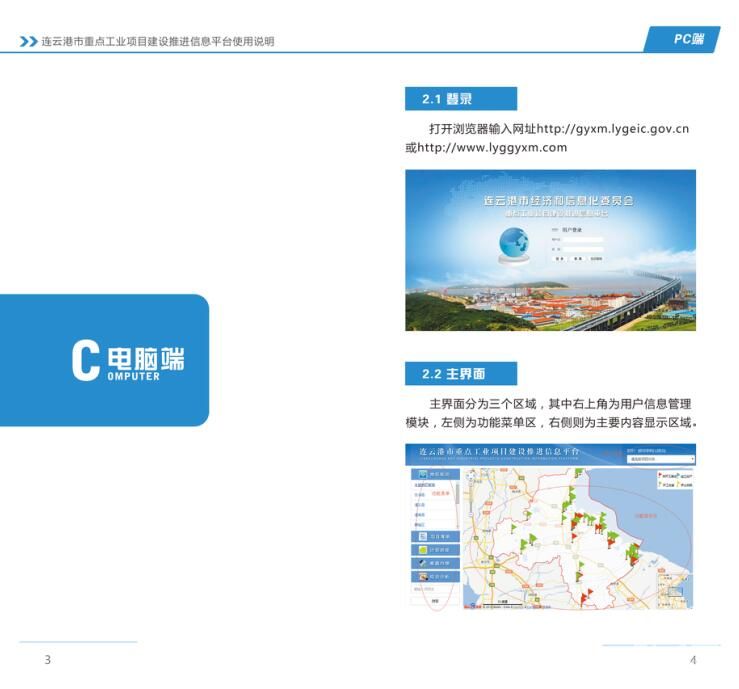
Task: Click the rightmost button of the login form
Action: coord(596,259)
